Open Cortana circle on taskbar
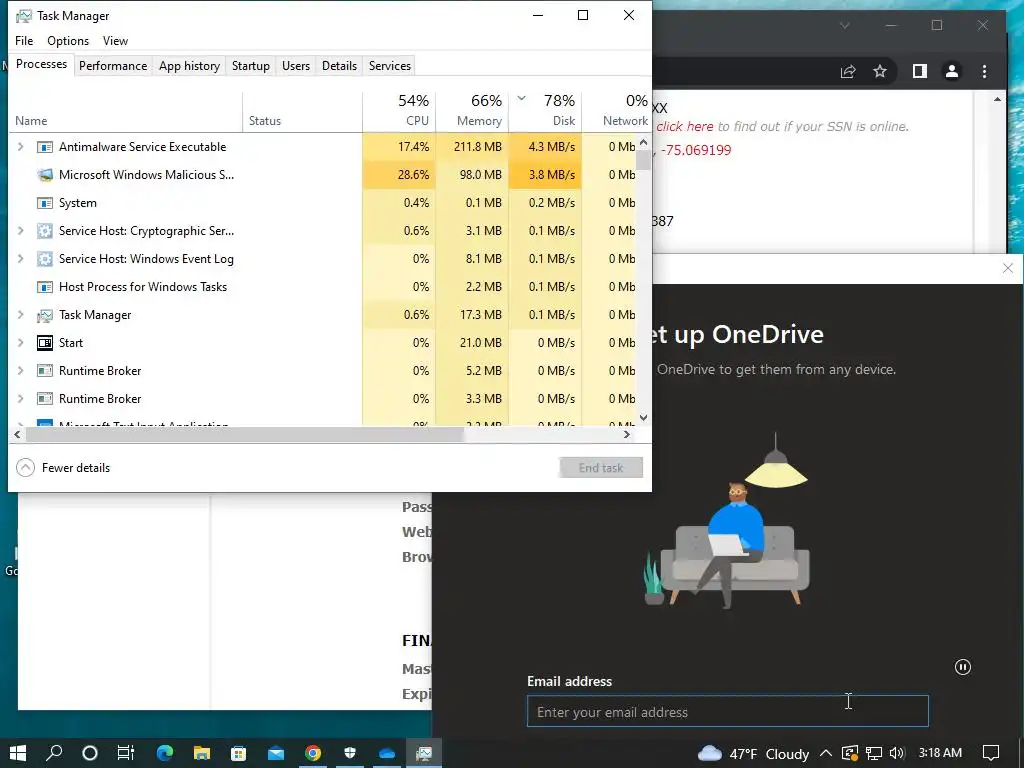 click(89, 753)
